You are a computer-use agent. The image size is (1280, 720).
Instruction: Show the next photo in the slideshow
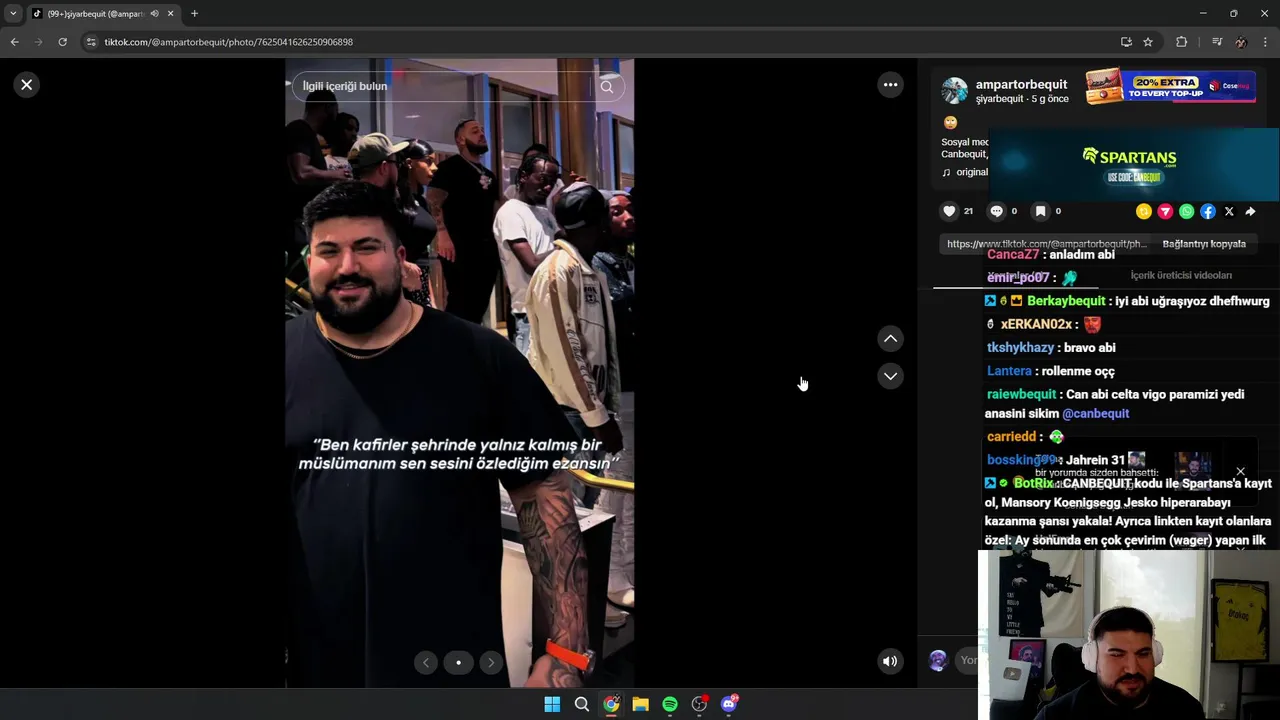coord(491,662)
